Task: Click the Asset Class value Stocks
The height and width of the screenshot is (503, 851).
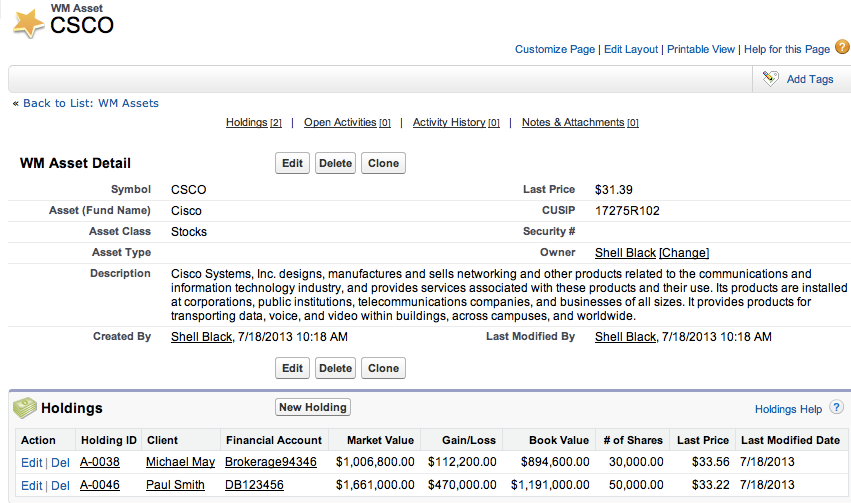Action: pos(189,232)
